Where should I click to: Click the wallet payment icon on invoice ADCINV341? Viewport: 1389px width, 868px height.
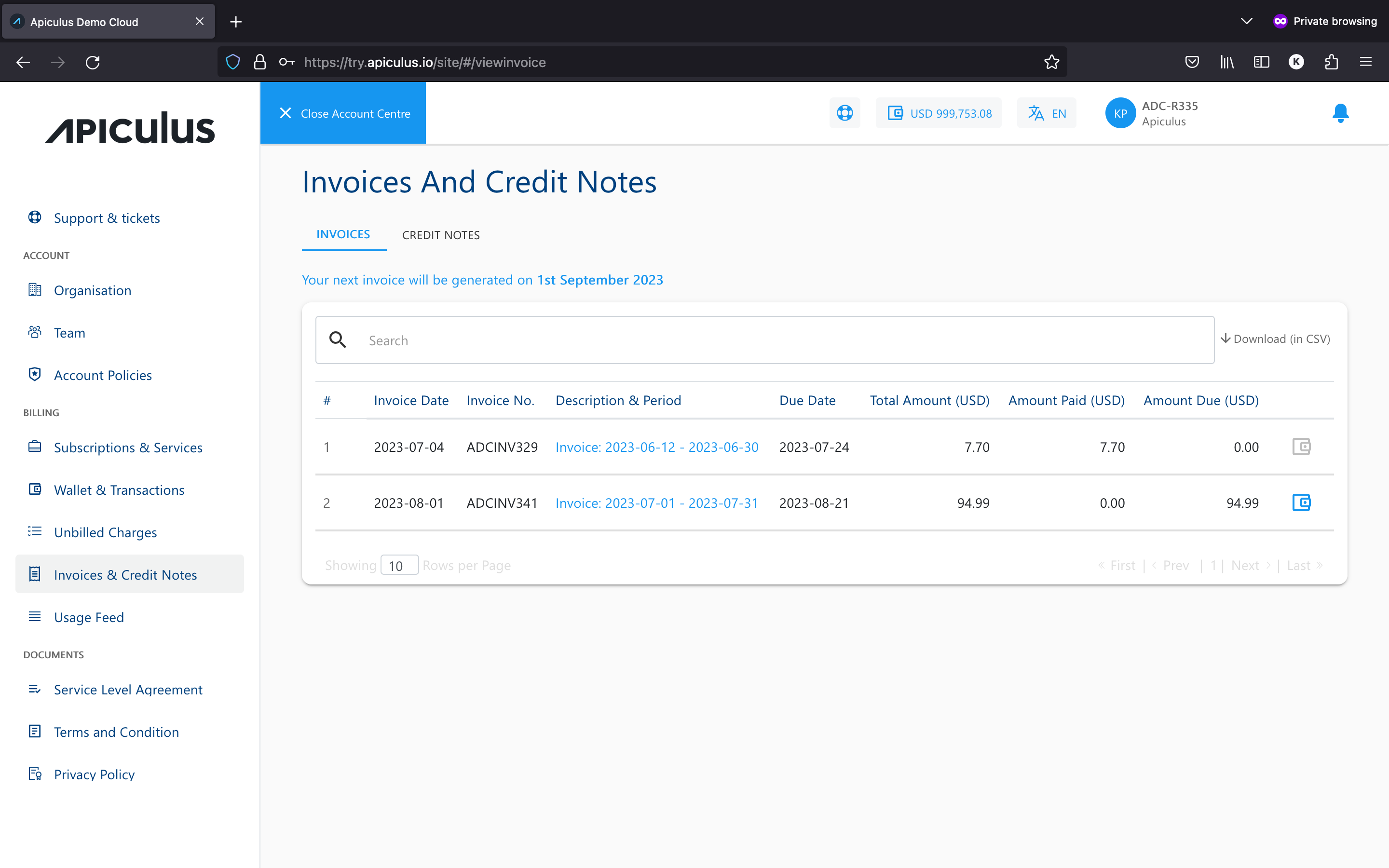1302,502
